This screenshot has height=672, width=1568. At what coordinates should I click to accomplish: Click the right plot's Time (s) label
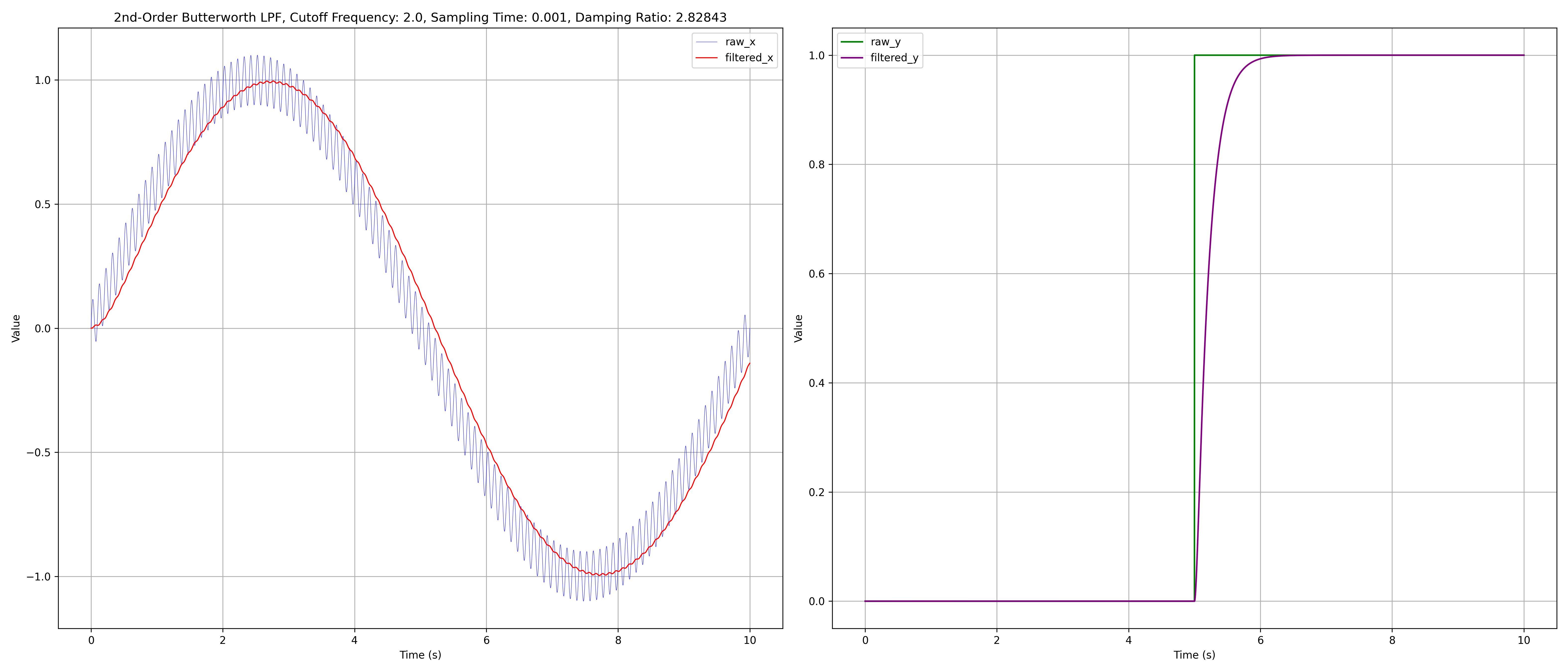[x=1194, y=655]
